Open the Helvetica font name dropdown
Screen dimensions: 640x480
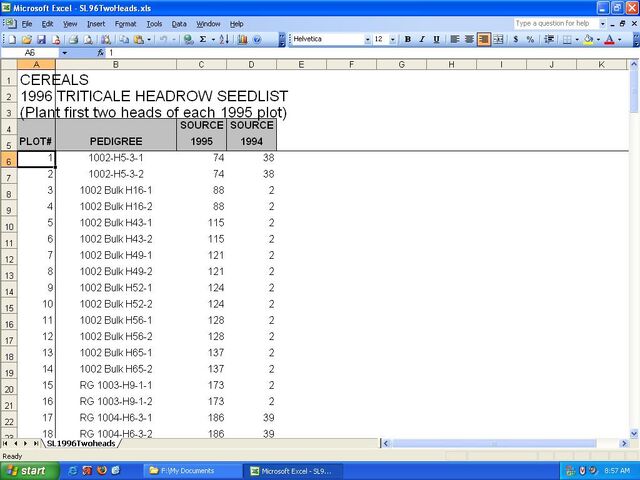click(367, 40)
